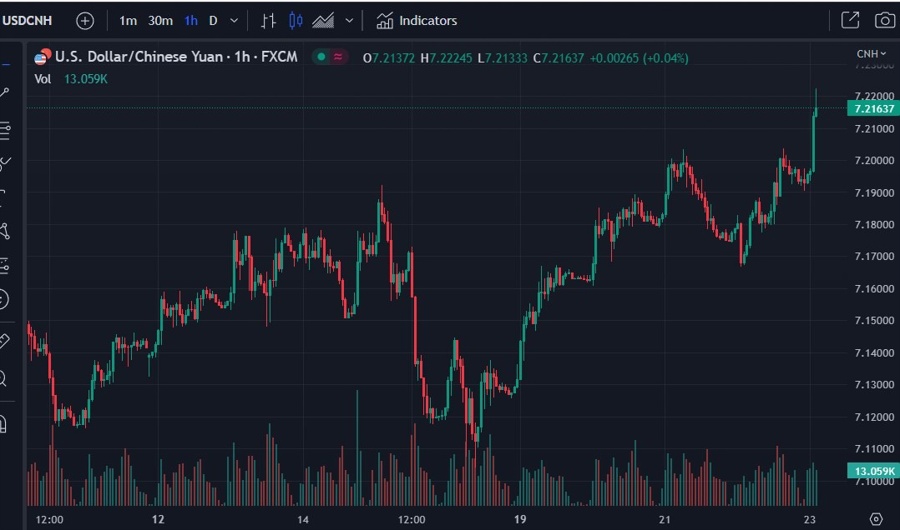Viewport: 900px width, 530px height.
Task: Open symbol search via USDCNH
Action: [27, 21]
